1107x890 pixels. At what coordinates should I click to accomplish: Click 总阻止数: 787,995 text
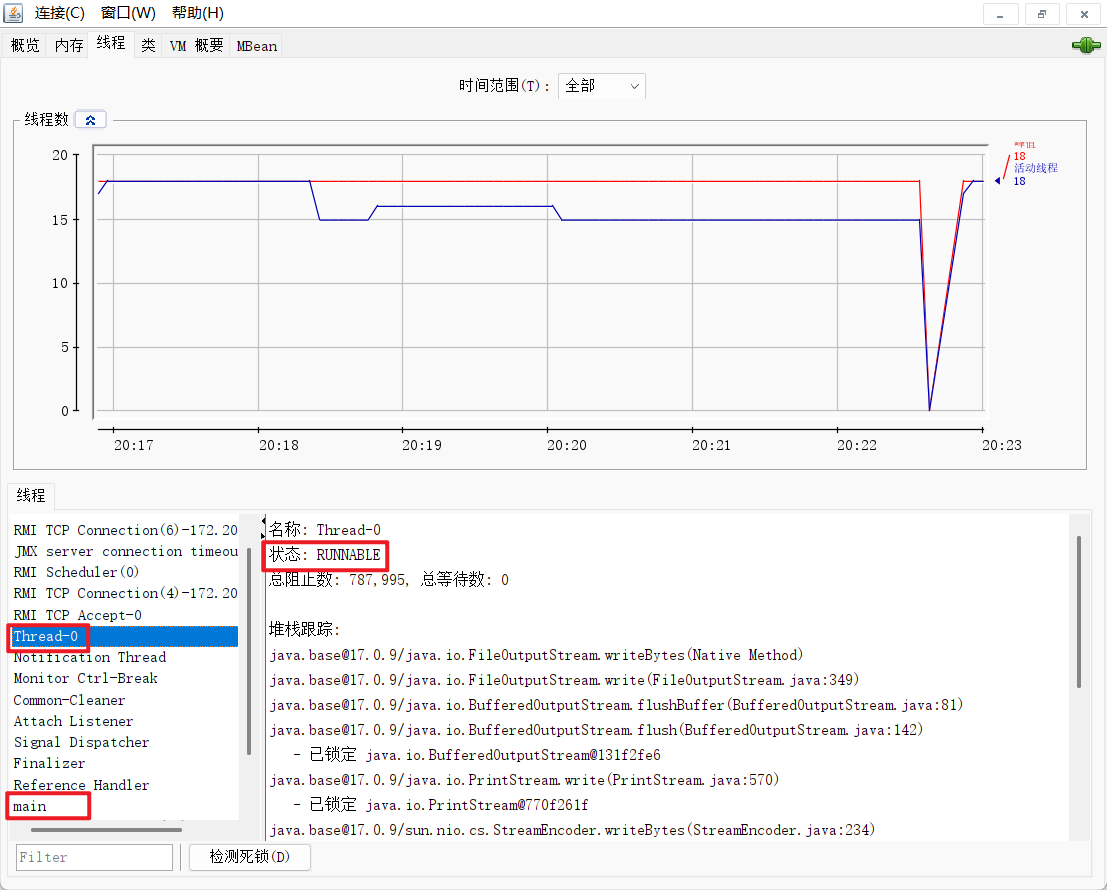coord(339,580)
